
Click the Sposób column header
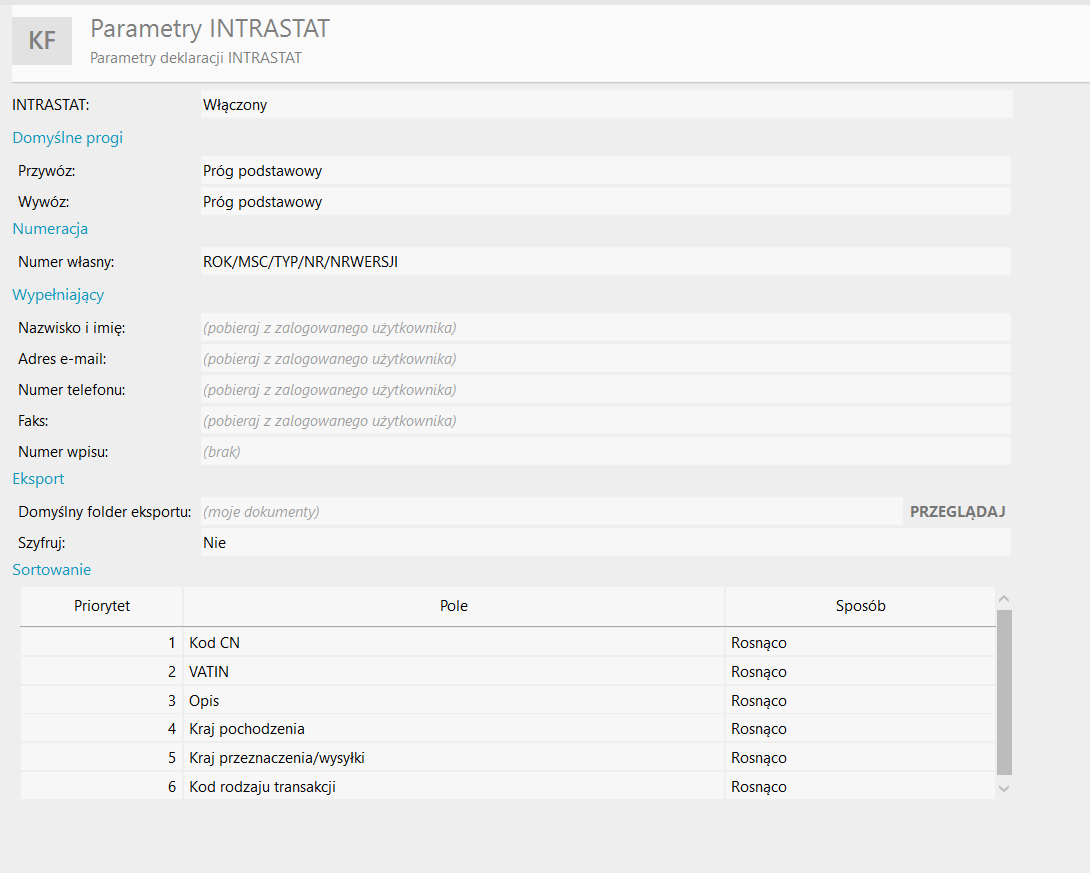861,606
